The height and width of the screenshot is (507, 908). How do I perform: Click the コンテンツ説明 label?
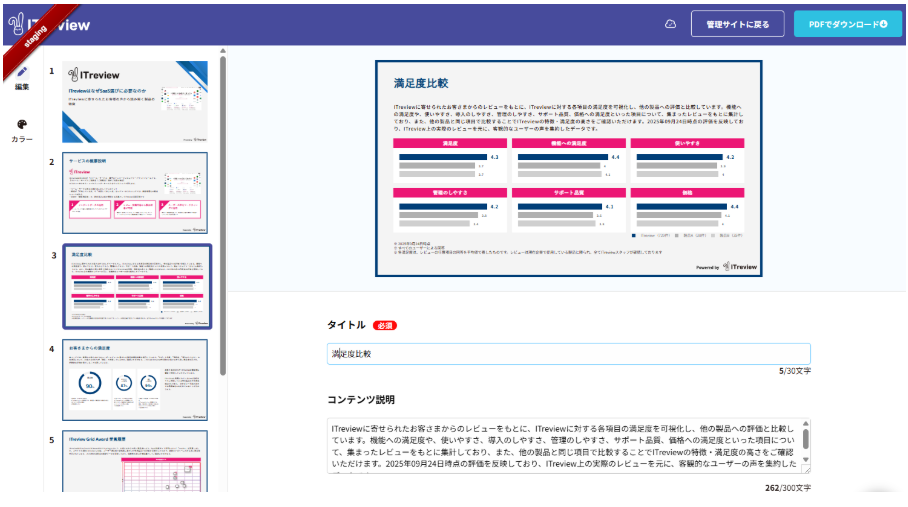tap(361, 400)
